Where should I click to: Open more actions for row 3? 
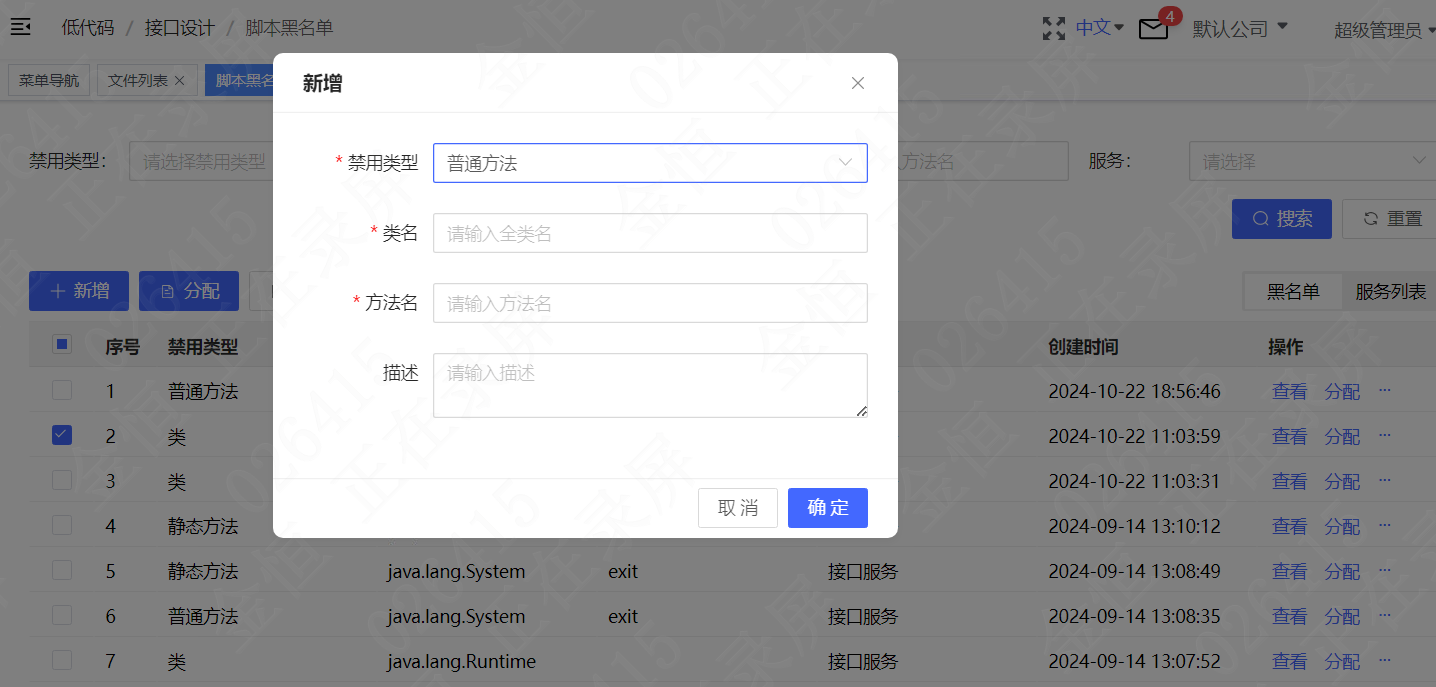[x=1385, y=480]
